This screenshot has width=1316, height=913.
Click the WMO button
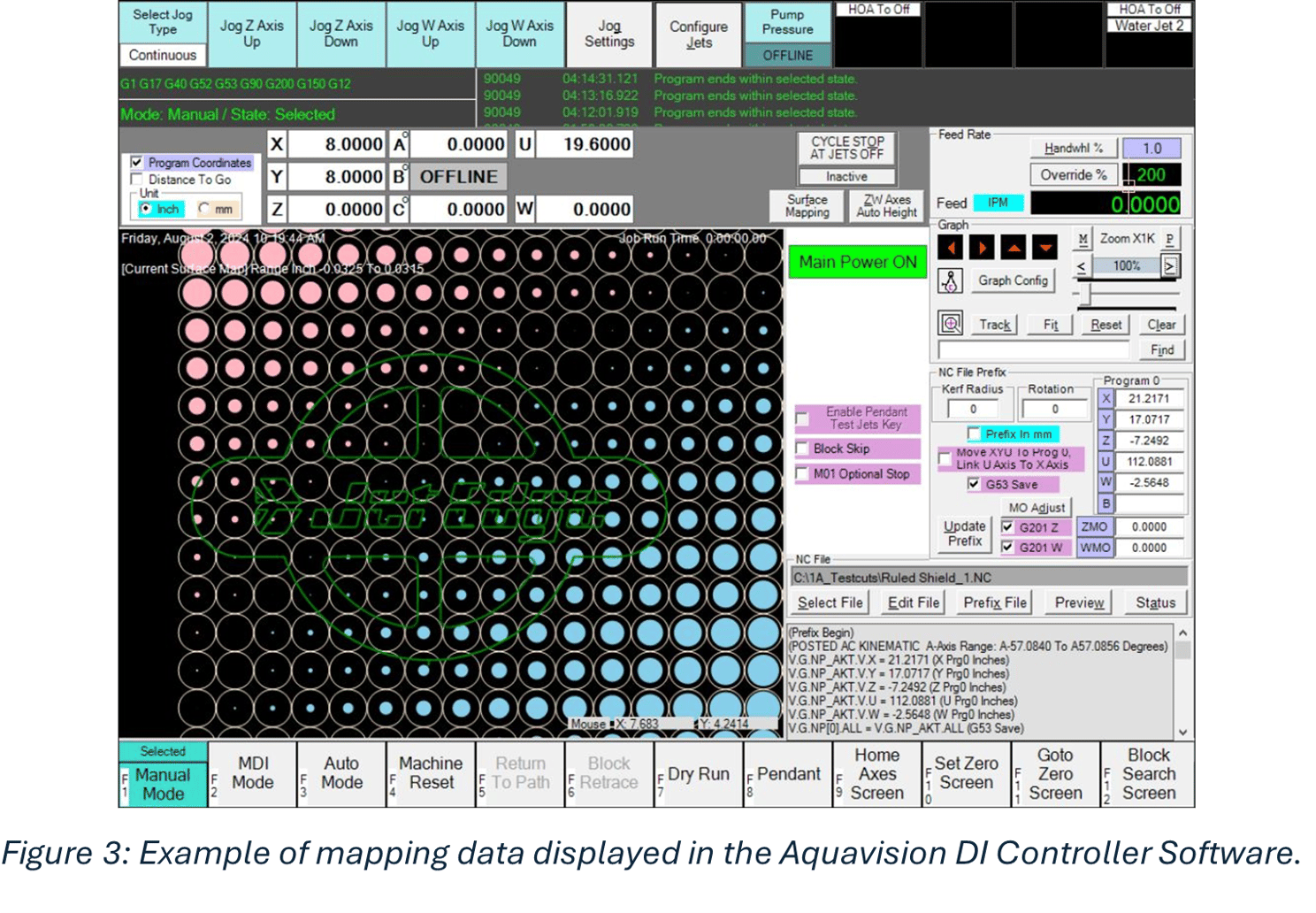pos(1094,548)
